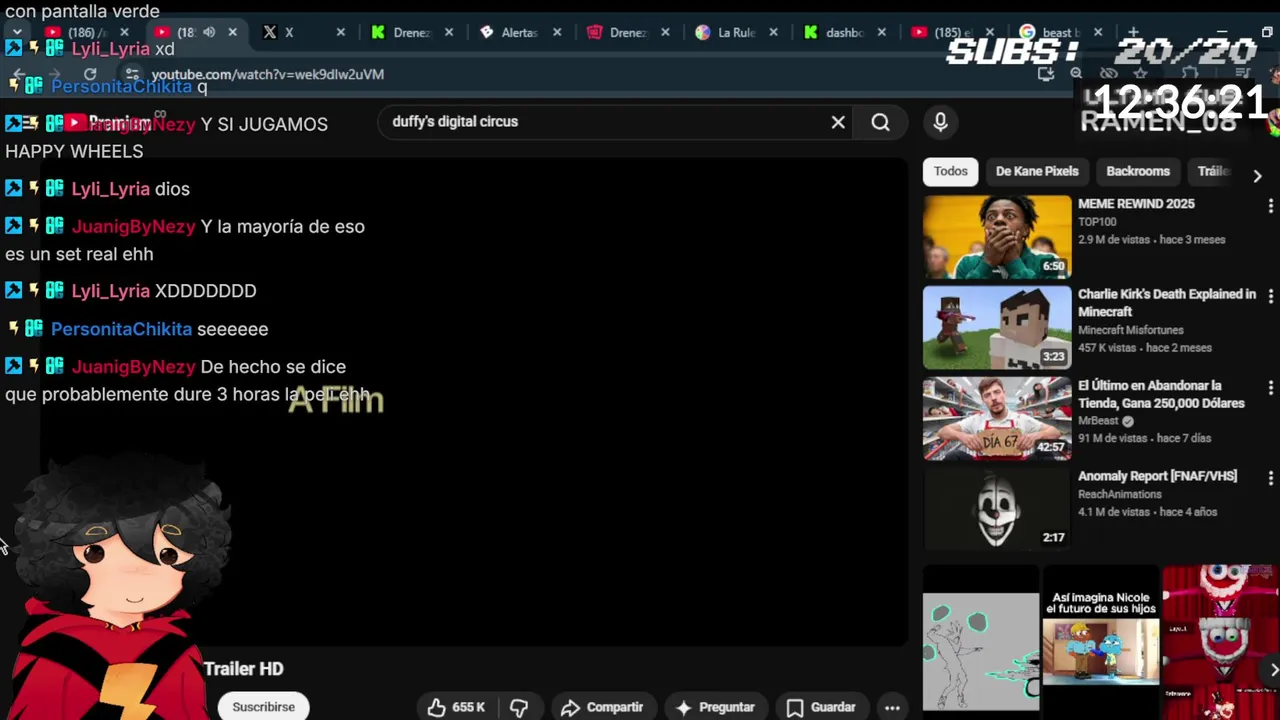The height and width of the screenshot is (720, 1280).
Task: Expand the tab search chevron
Action: [x=17, y=32]
